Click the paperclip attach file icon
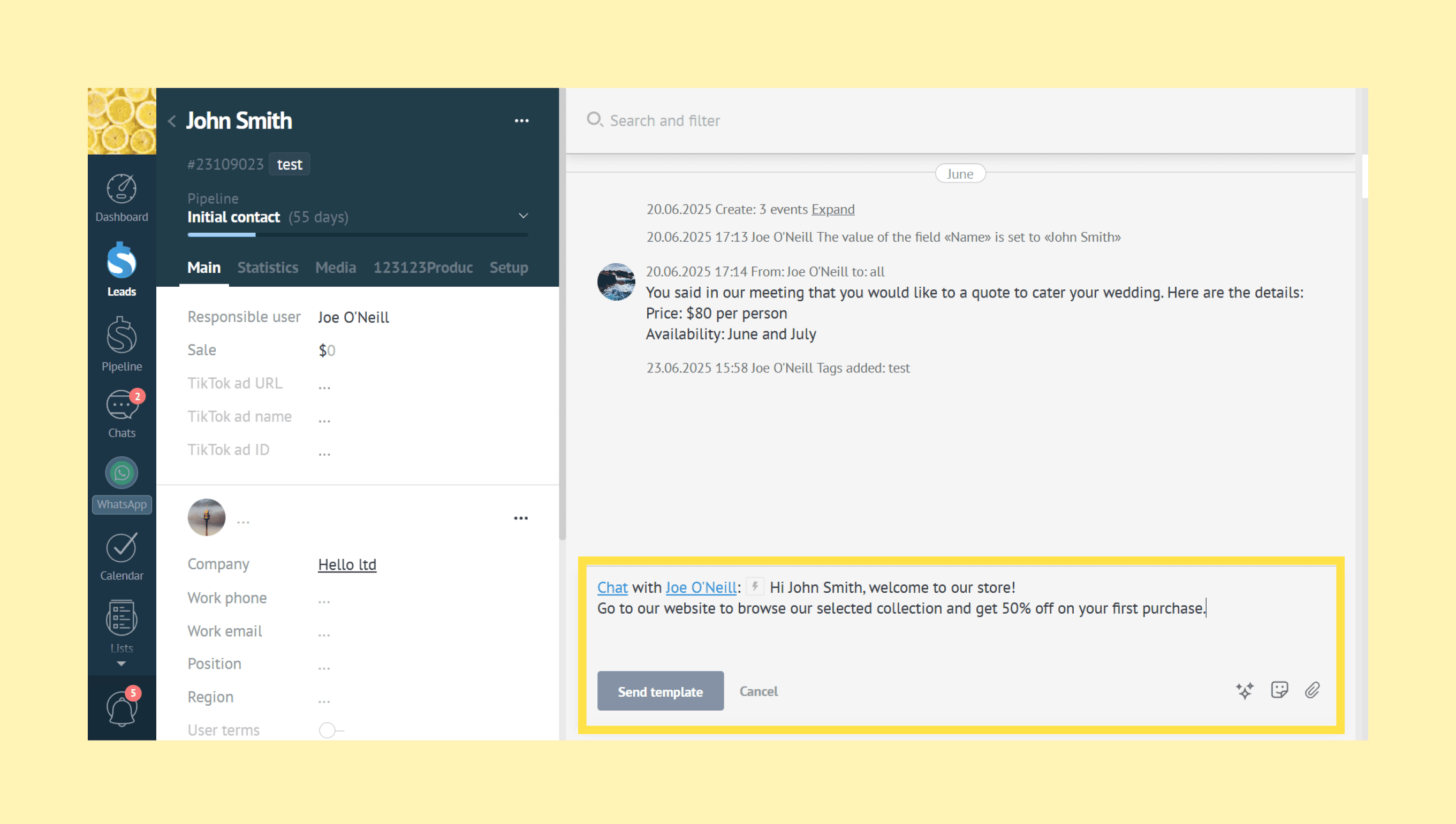The height and width of the screenshot is (824, 1456). coord(1312,690)
